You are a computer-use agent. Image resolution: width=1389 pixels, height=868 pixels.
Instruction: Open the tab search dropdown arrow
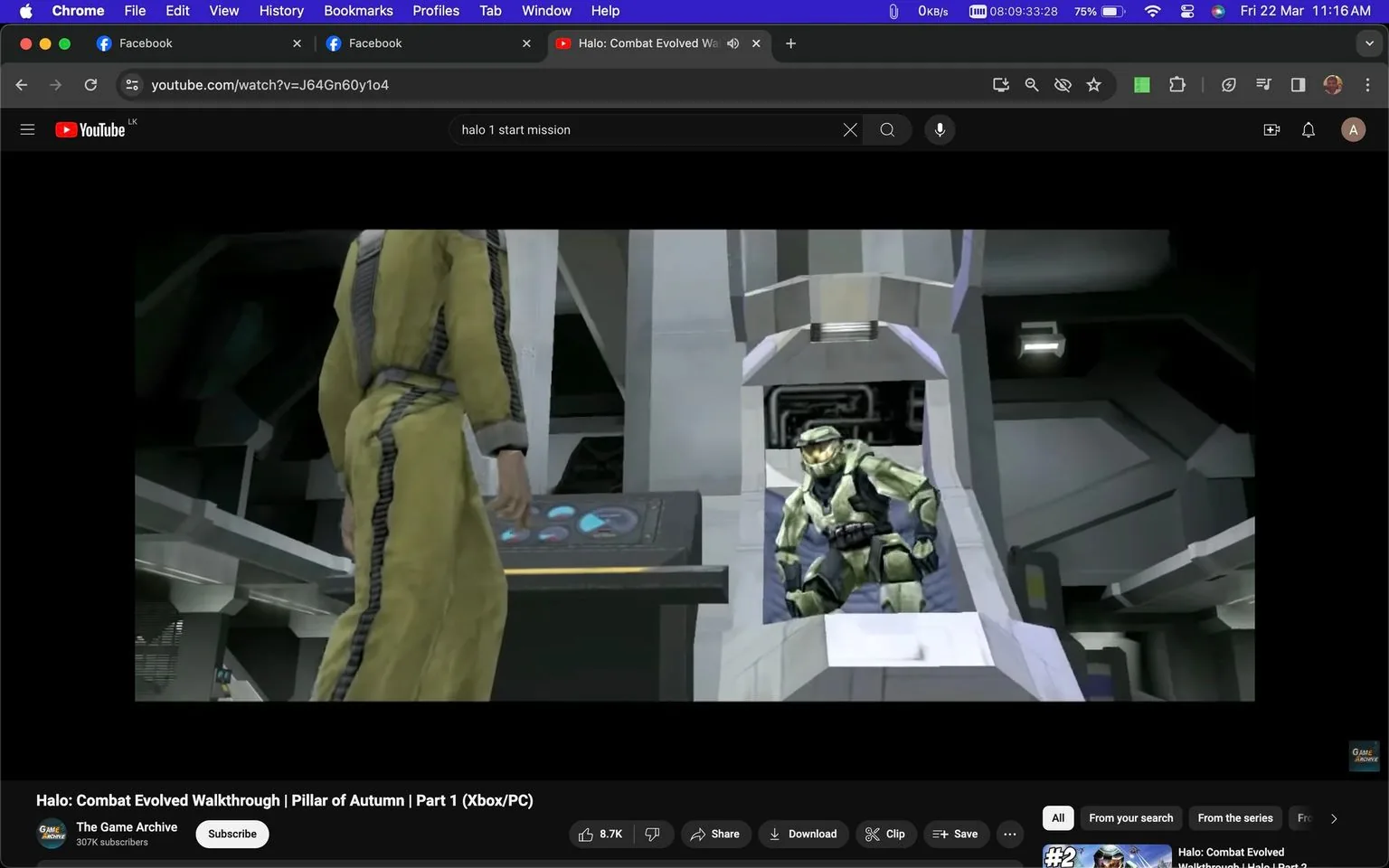coord(1368,42)
